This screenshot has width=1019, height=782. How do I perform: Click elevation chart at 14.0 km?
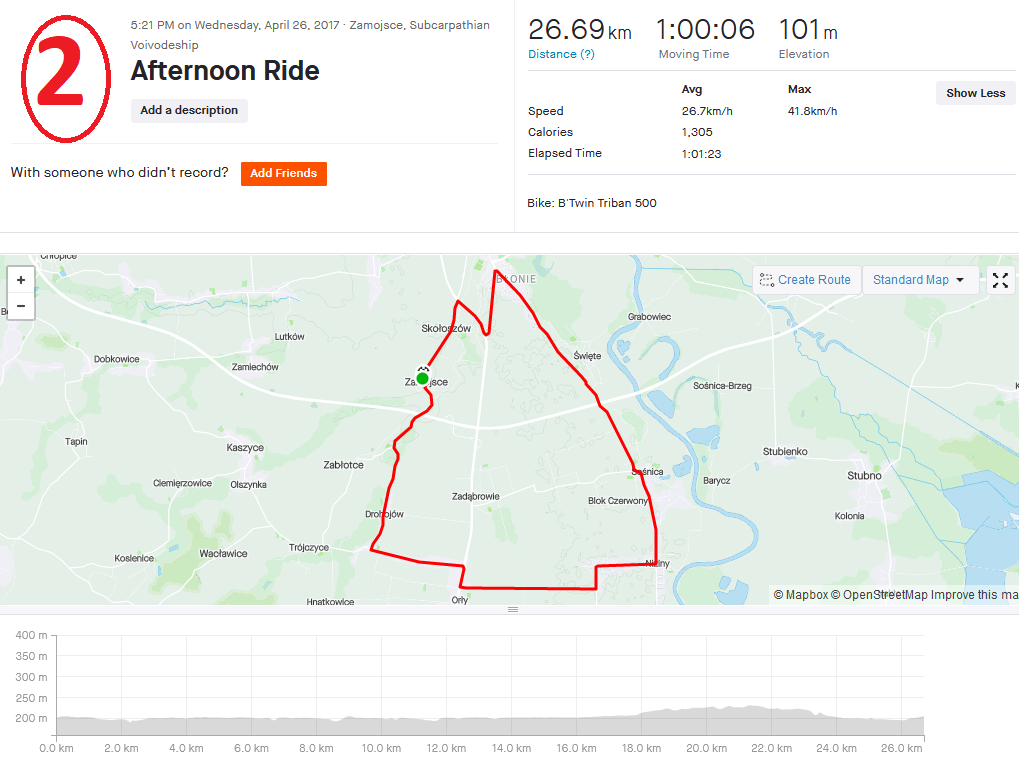510,718
